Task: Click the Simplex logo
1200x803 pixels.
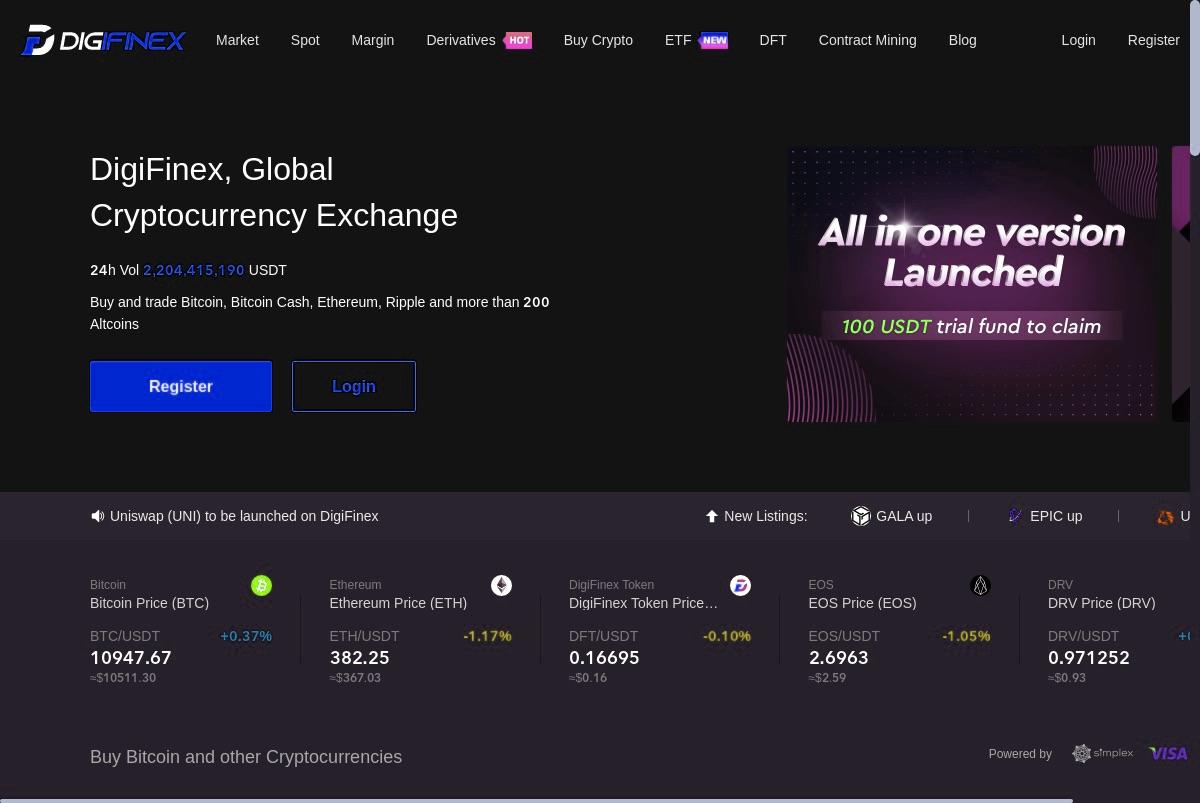Action: 1102,753
